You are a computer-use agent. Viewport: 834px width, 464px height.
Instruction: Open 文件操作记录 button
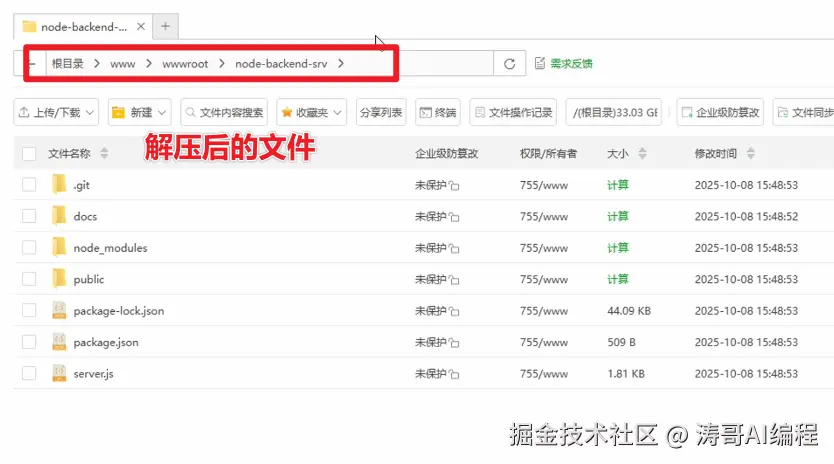[513, 112]
